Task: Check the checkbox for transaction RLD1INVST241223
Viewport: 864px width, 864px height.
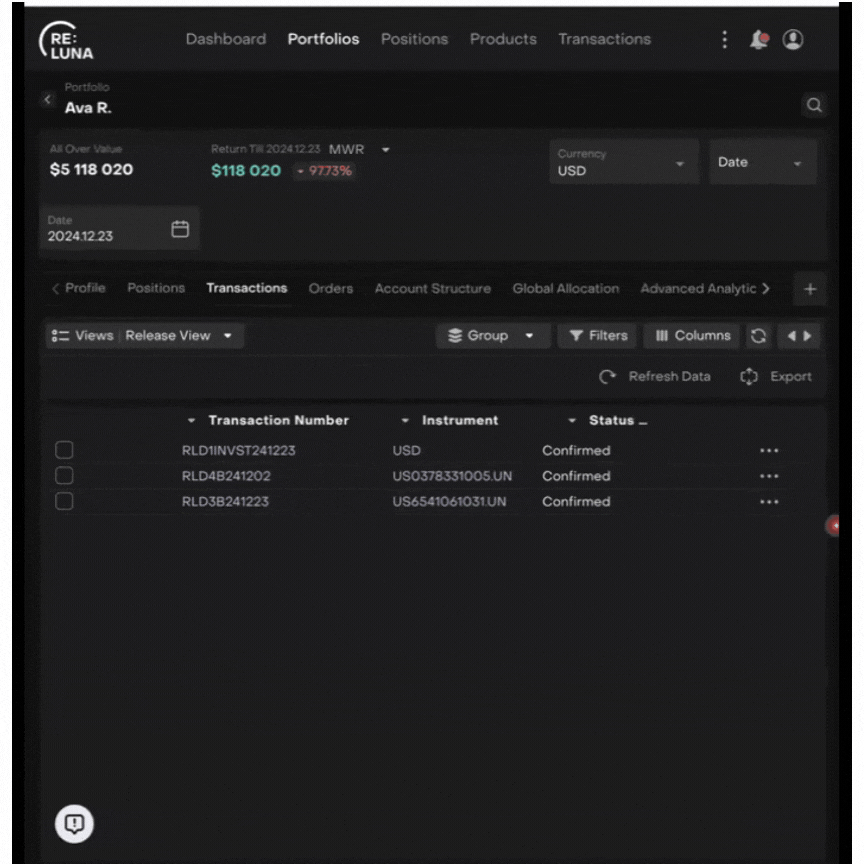Action: 65,450
